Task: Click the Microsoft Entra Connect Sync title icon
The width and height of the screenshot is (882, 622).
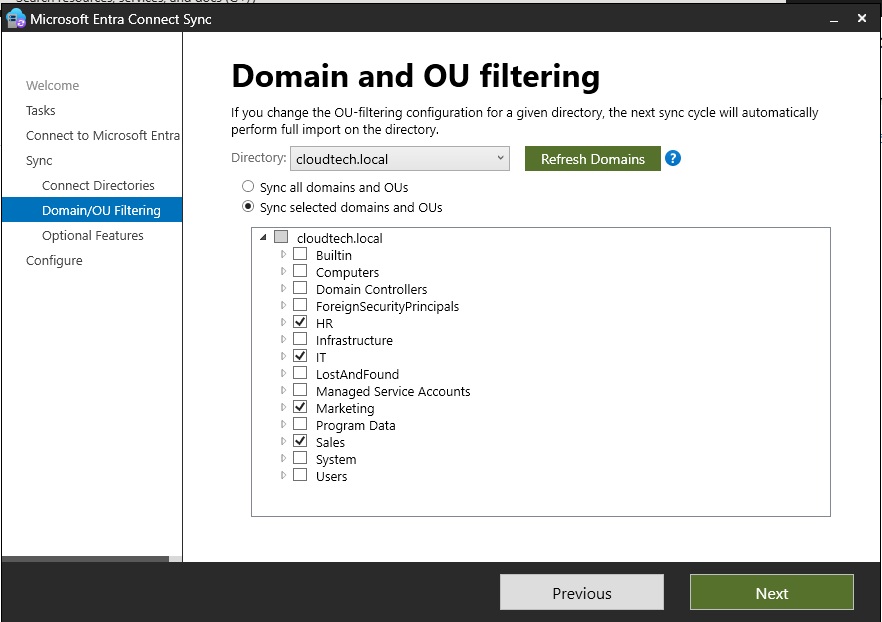Action: 15,19
